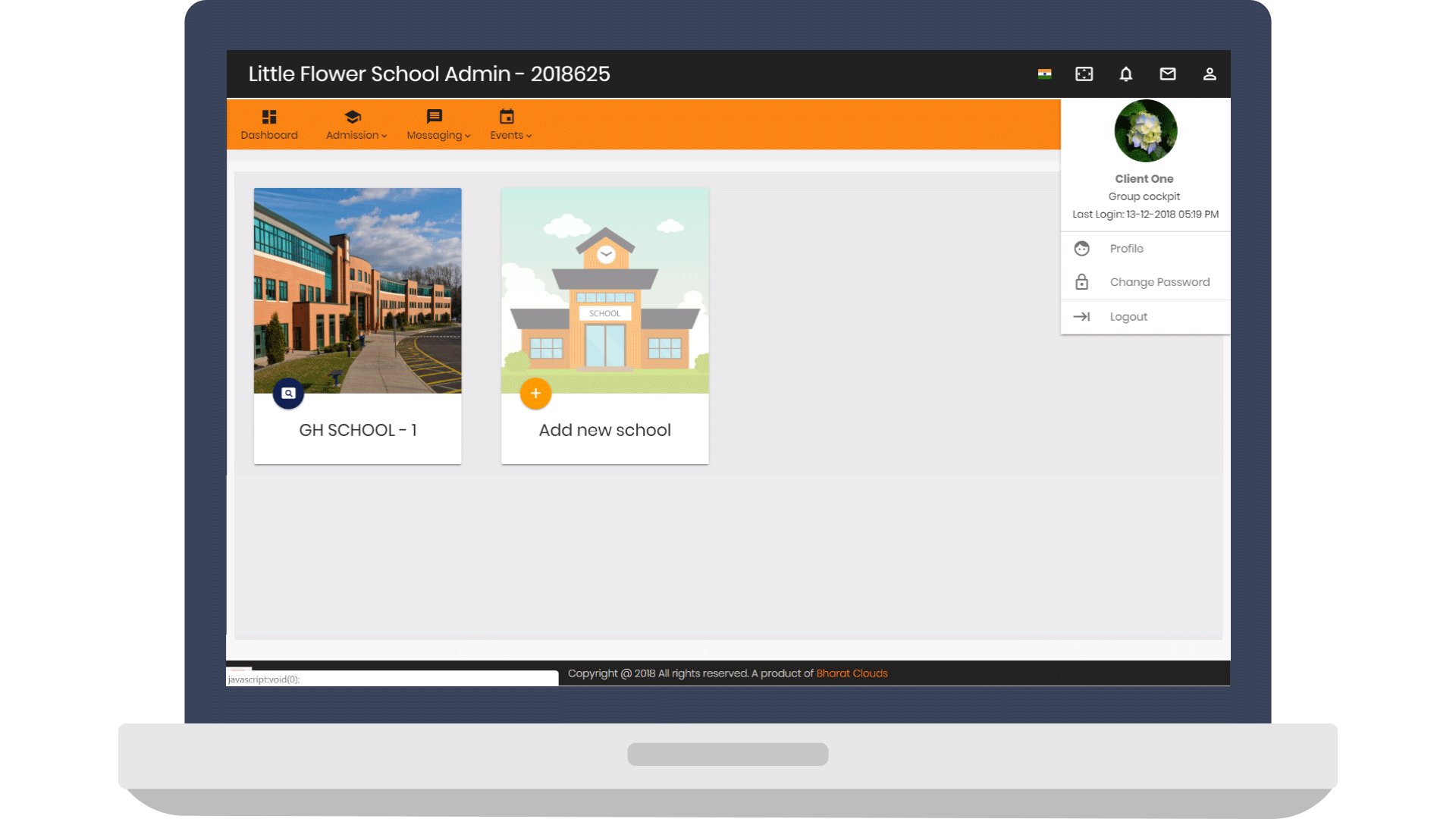1456x819 pixels.
Task: Click the Dashboard grid icon
Action: tap(269, 117)
